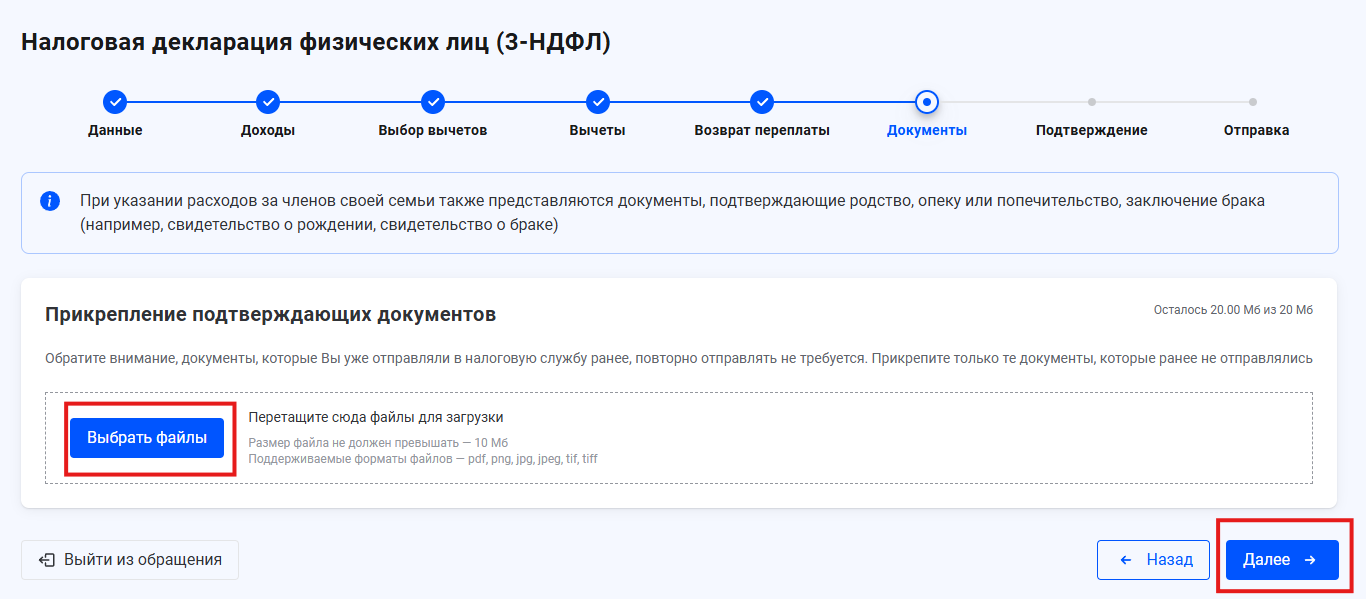1366x599 pixels.
Task: Click the checkmark icon above Вычеты
Action: tap(597, 101)
